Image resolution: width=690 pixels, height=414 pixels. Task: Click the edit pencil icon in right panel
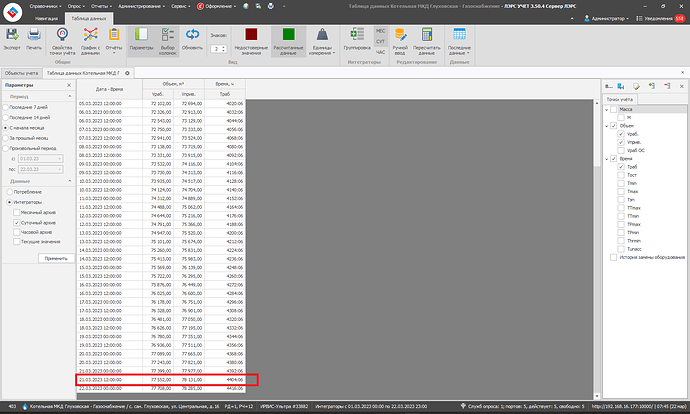coord(636,86)
